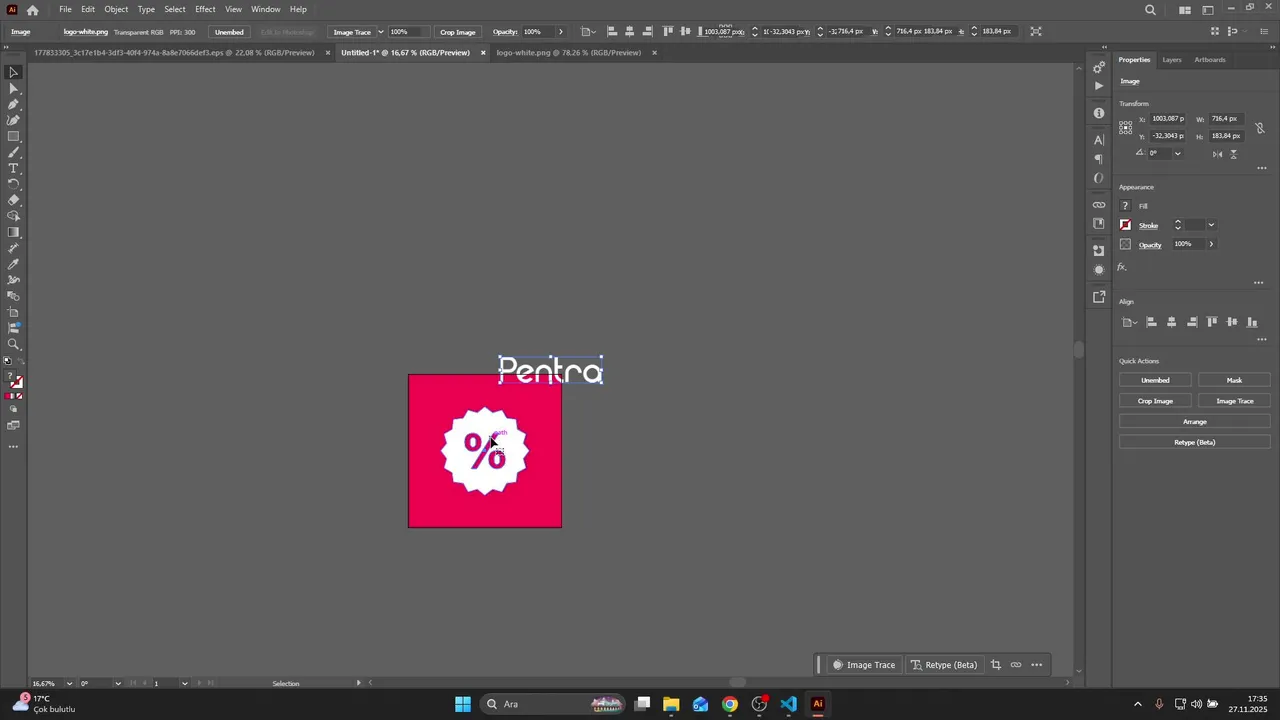Image resolution: width=1280 pixels, height=720 pixels.
Task: Show more Align options
Action: pos(1262,340)
